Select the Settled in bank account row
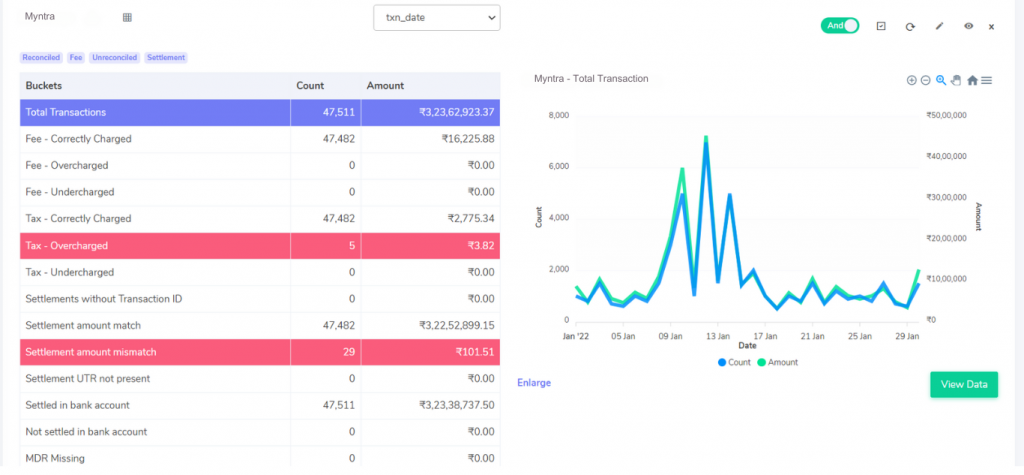 pos(260,406)
